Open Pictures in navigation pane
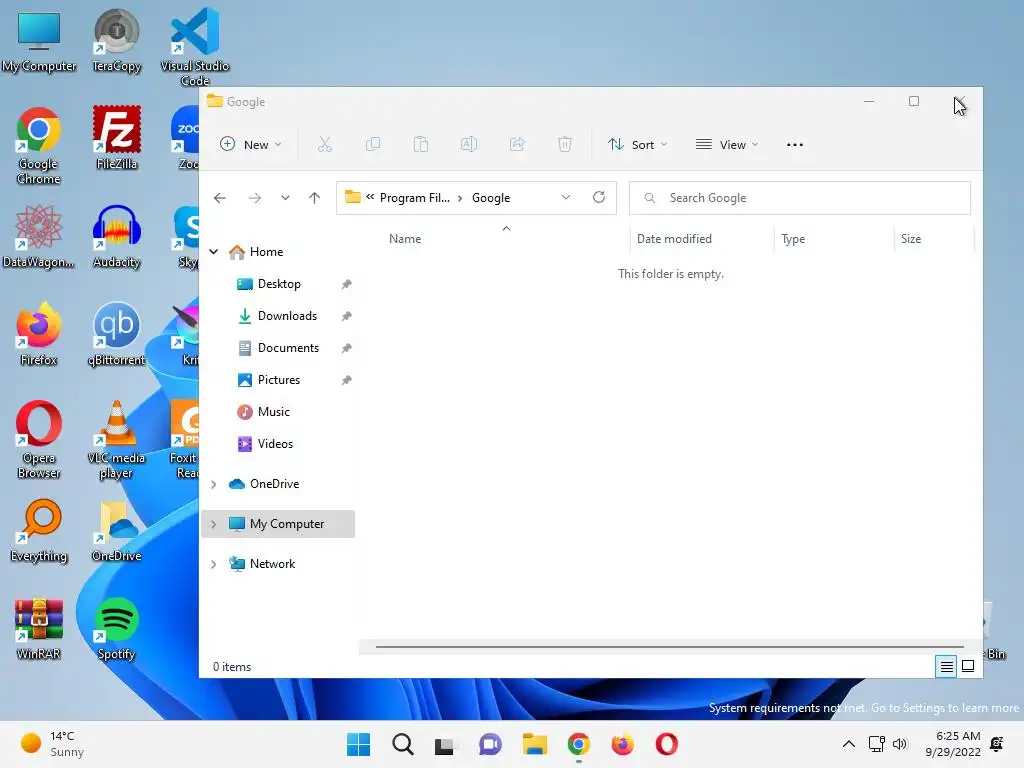Viewport: 1024px width, 768px height. [x=279, y=380]
